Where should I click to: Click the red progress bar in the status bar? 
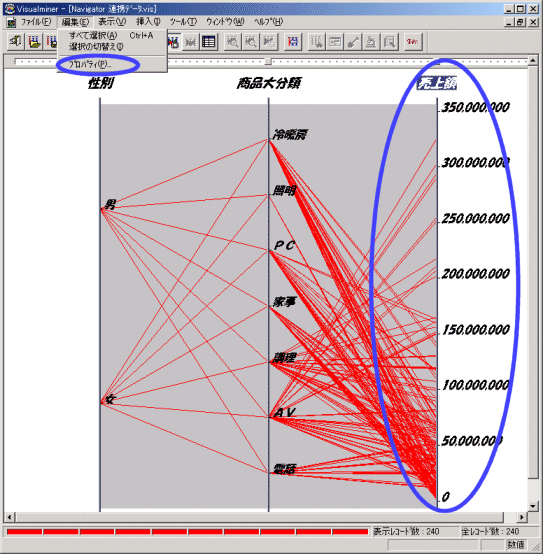point(187,532)
